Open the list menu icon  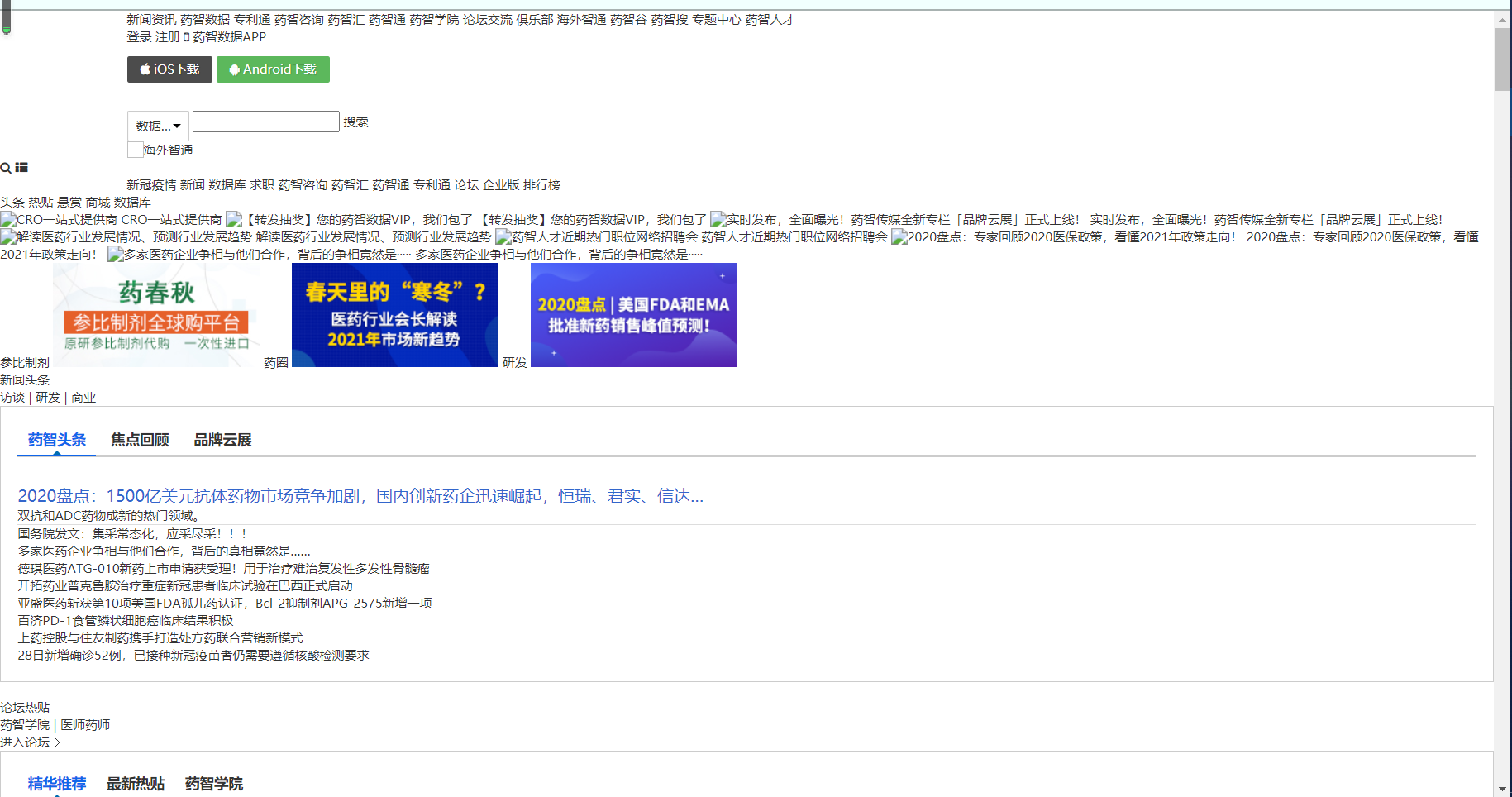[x=21, y=168]
